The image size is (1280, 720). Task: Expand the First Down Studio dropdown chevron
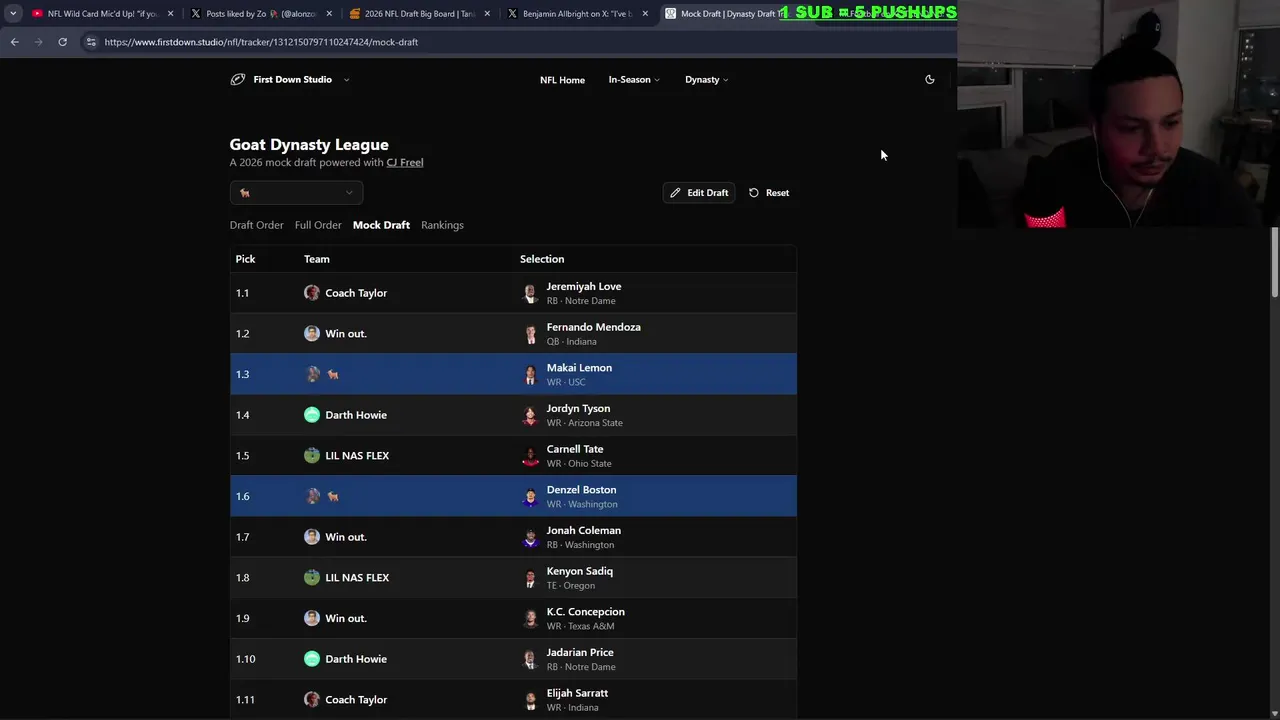346,80
